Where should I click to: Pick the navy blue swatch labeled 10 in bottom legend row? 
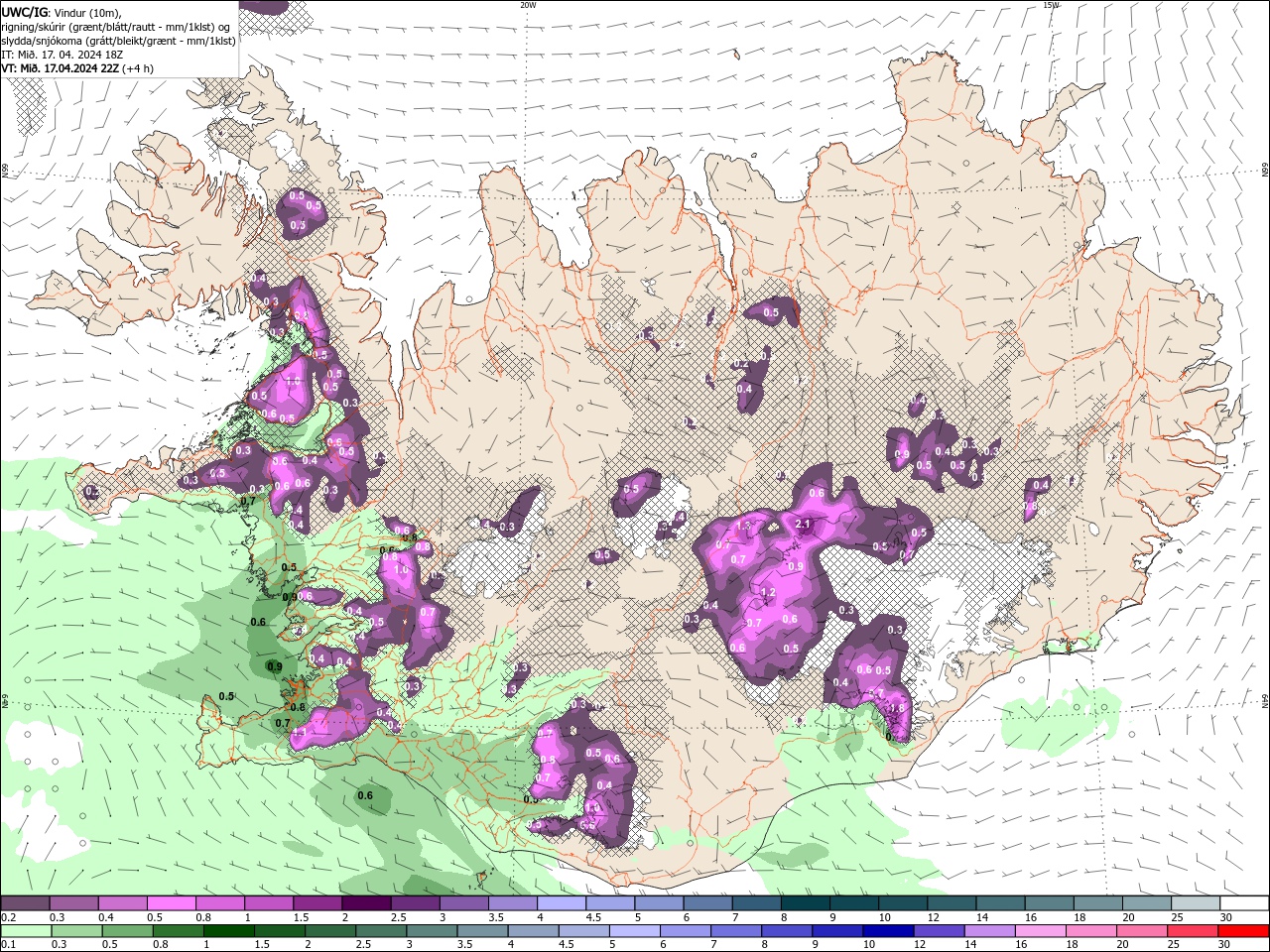click(887, 931)
